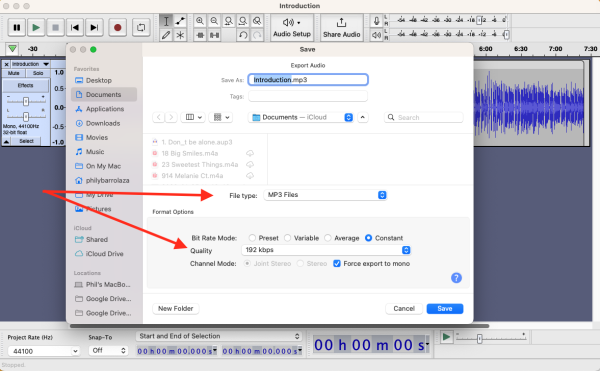This screenshot has width=600, height=371.
Task: Click the speaker playback meter icon
Action: click(x=377, y=35)
